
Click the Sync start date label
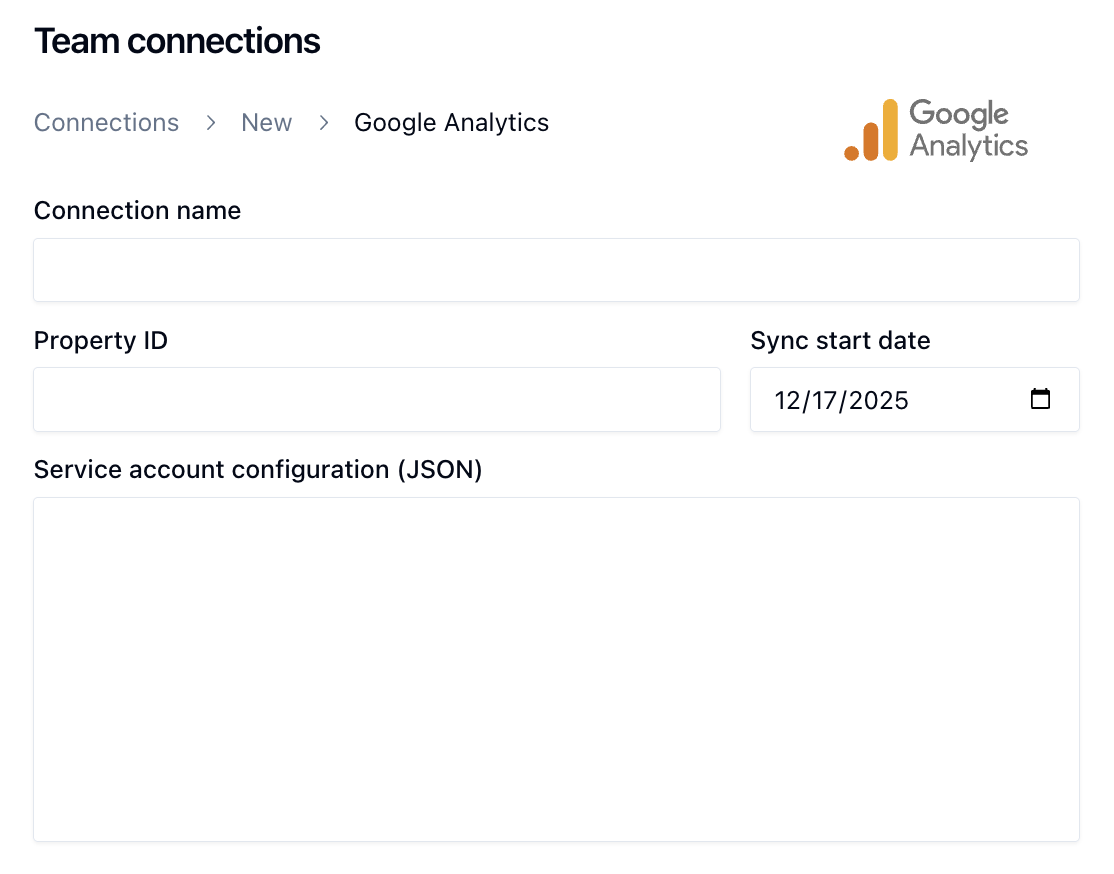(840, 341)
